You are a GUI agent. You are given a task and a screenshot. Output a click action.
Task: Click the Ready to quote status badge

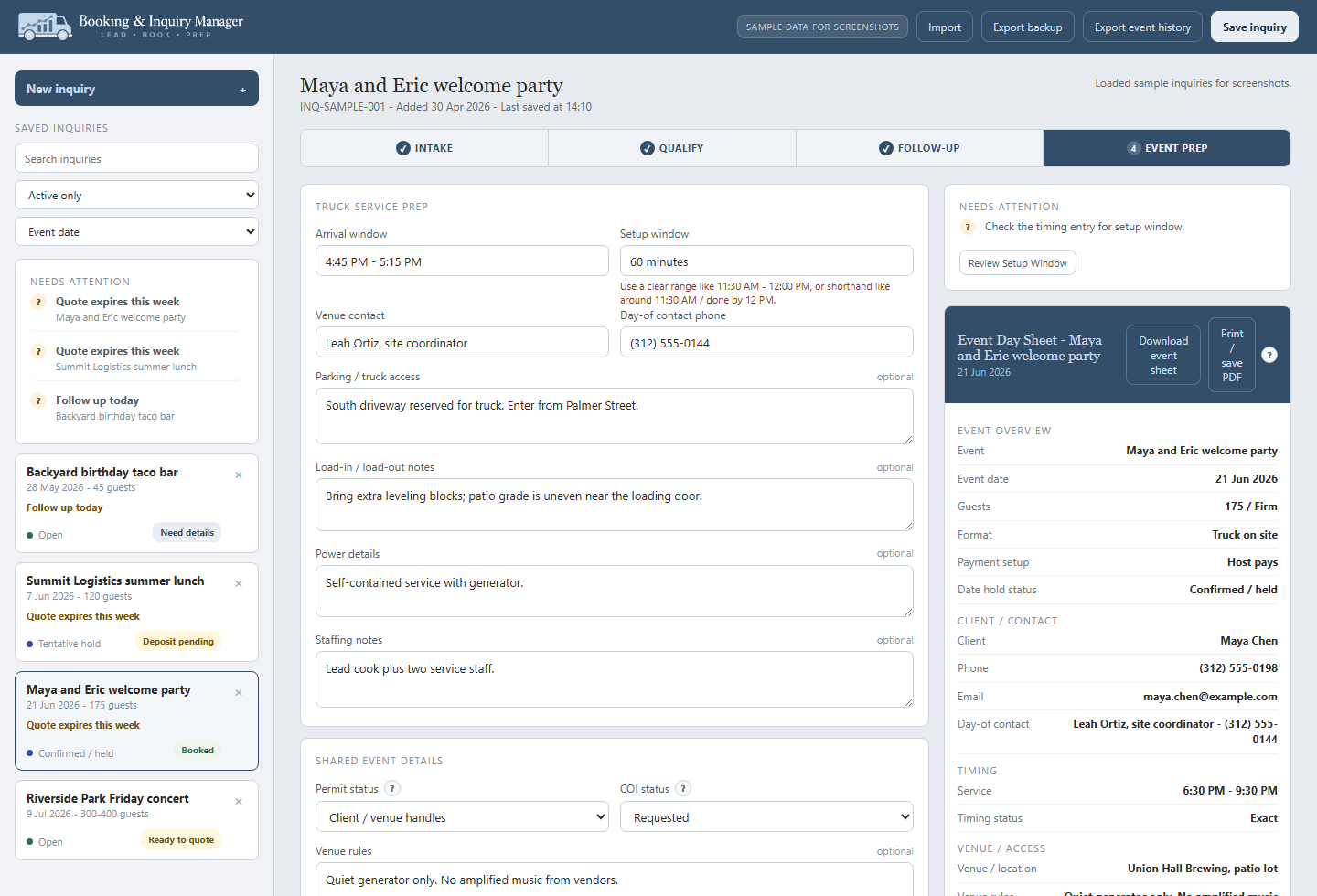pos(181,839)
